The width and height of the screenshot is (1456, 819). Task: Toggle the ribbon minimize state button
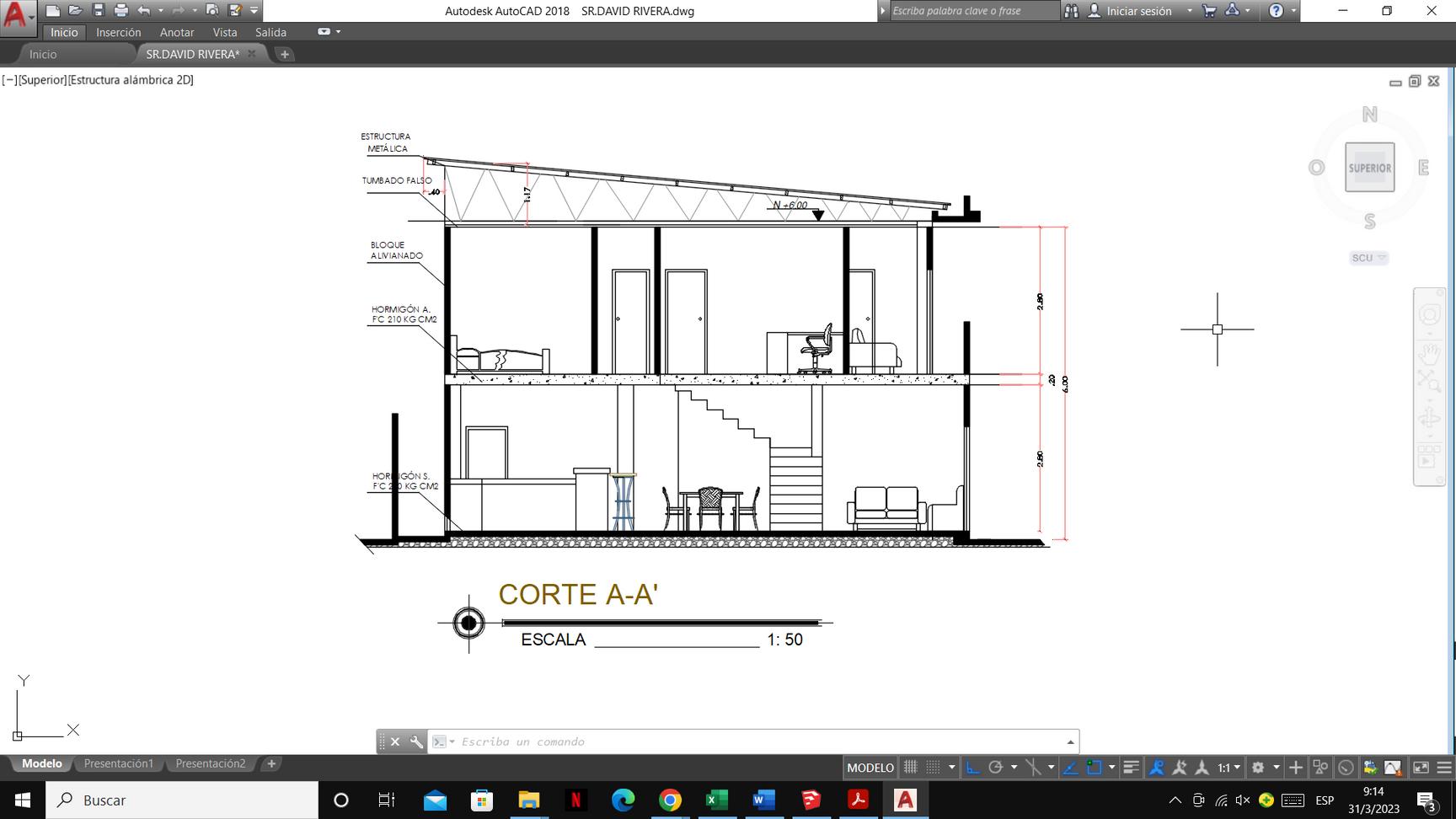(324, 31)
